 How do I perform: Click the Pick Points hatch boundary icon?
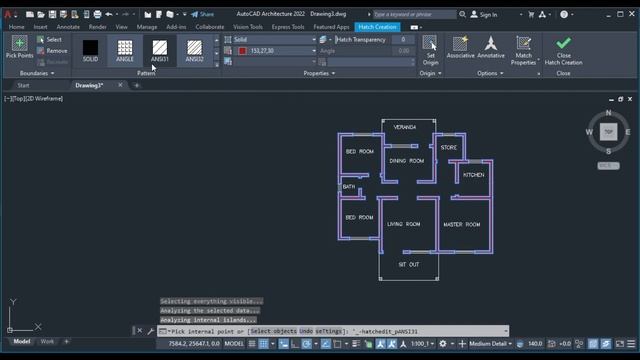(19, 43)
